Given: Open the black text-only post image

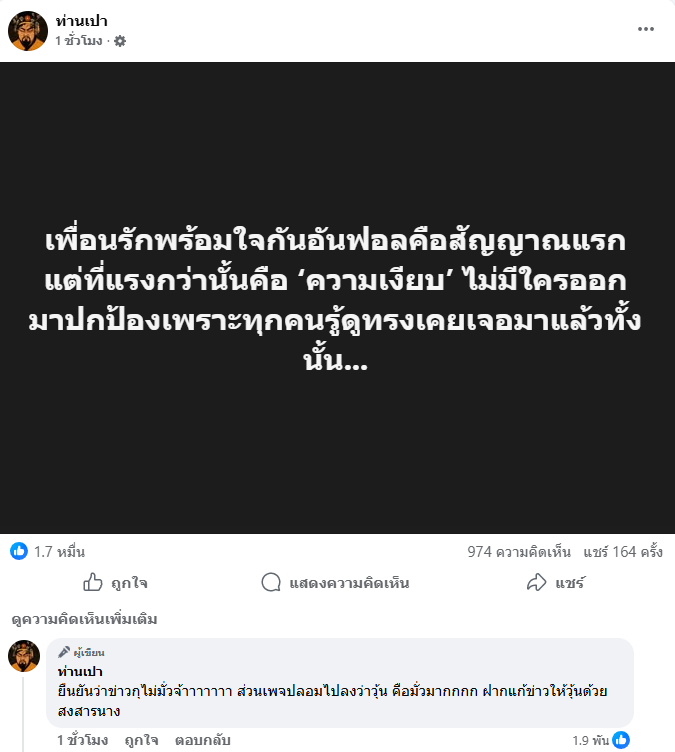Looking at the screenshot, I should (337, 297).
